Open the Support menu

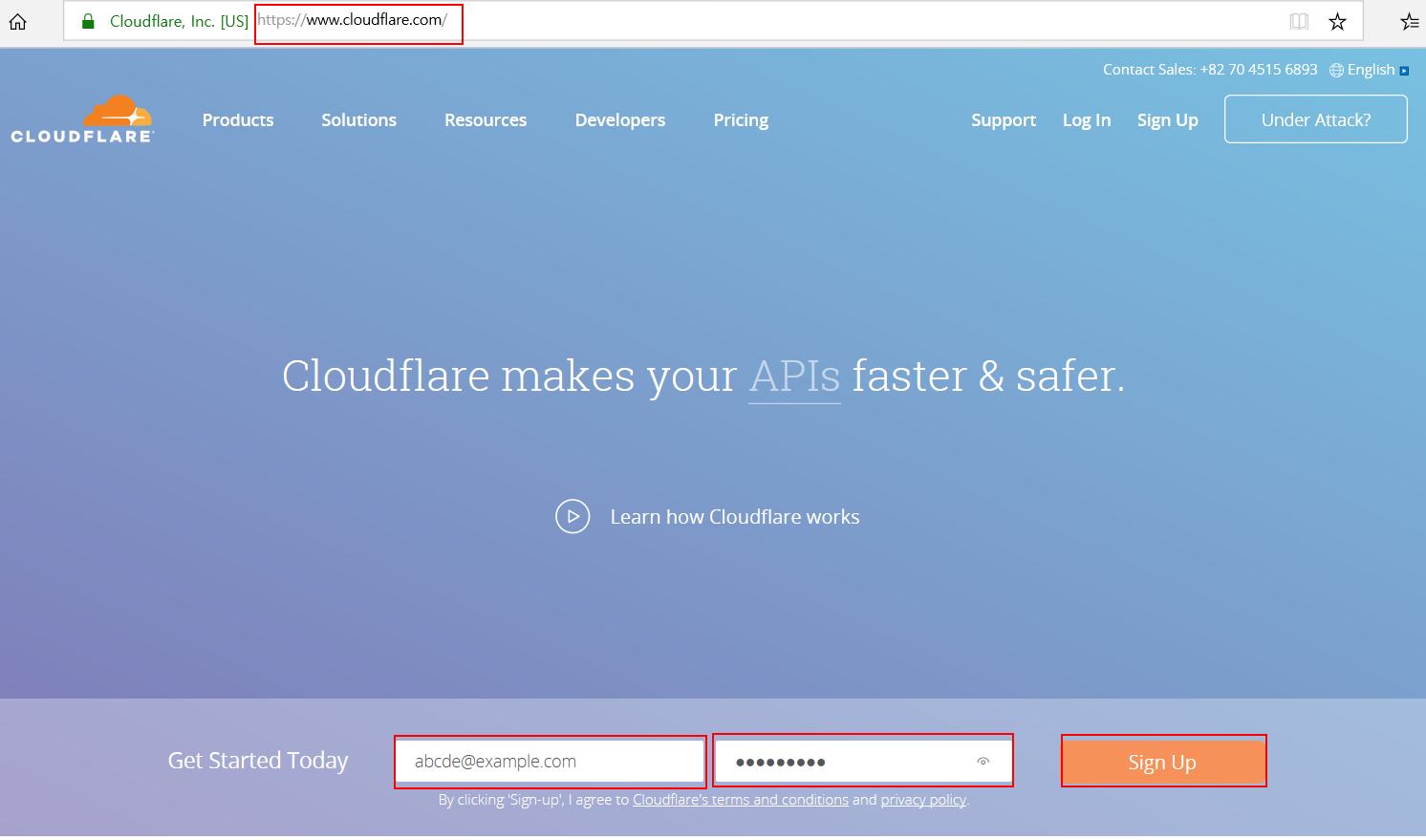(x=1004, y=120)
